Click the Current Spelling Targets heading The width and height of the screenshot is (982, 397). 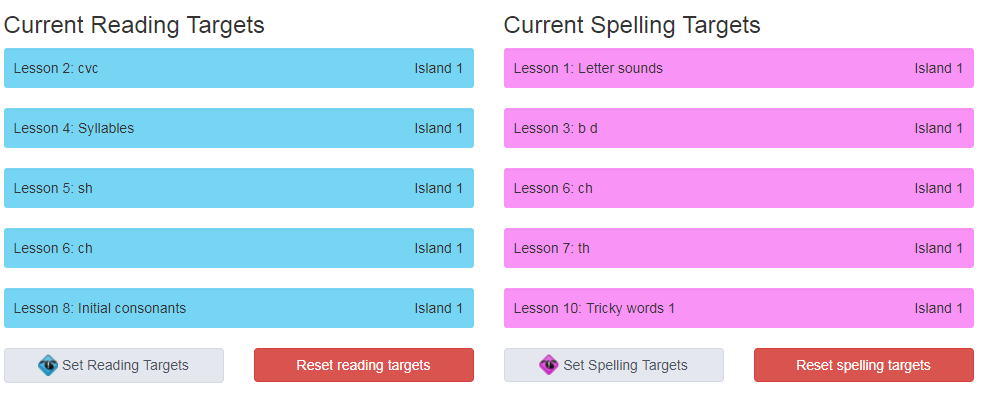[632, 26]
